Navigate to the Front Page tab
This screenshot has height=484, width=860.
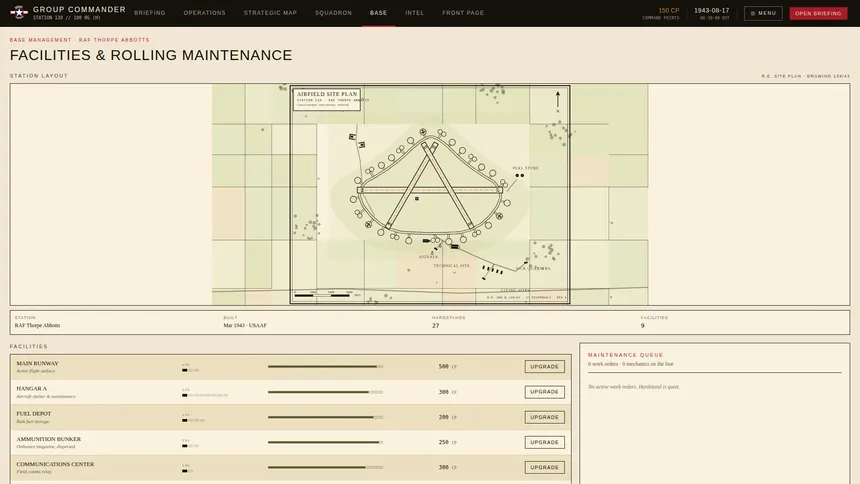463,13
